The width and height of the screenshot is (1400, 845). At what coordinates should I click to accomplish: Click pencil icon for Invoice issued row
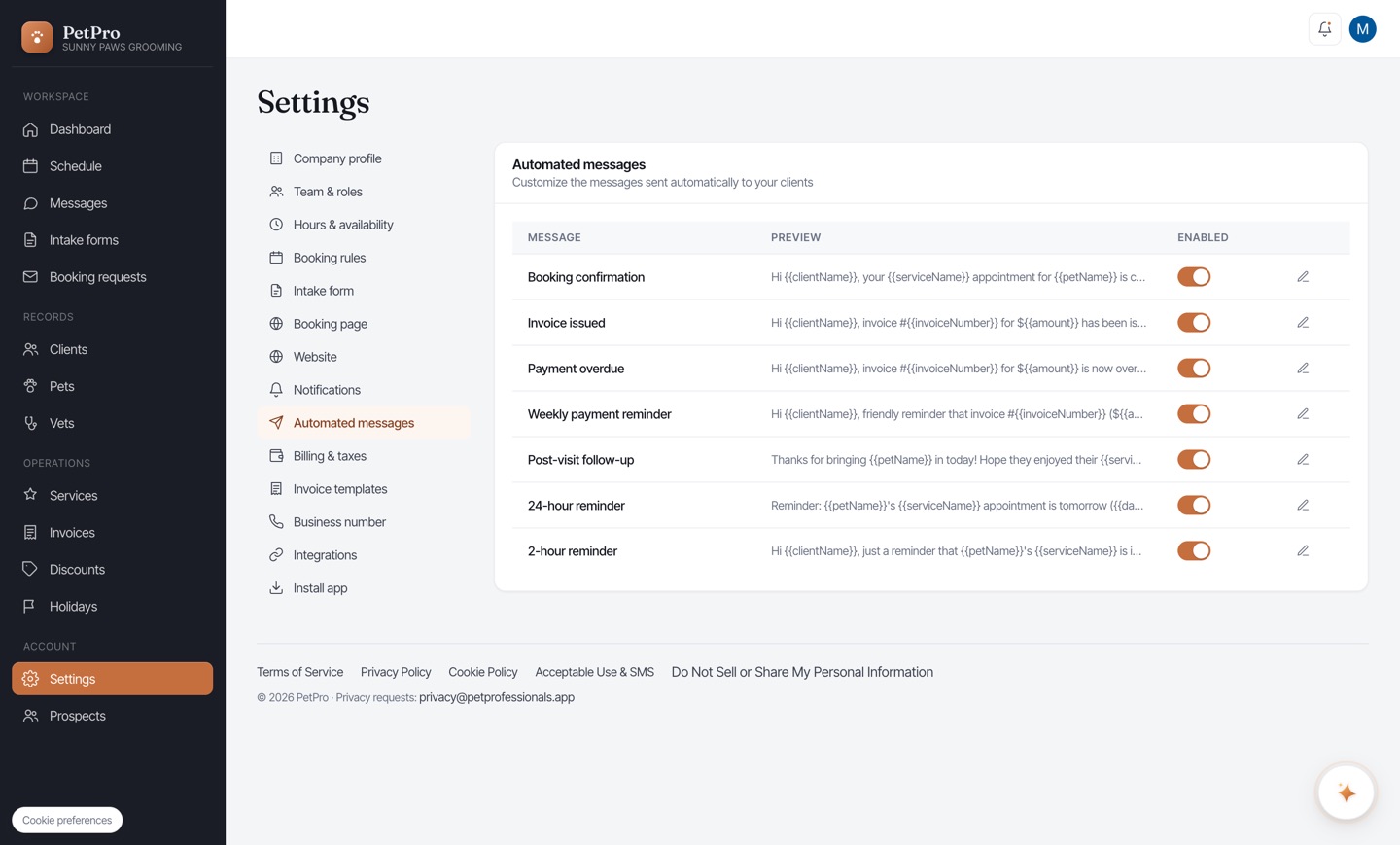(x=1303, y=323)
